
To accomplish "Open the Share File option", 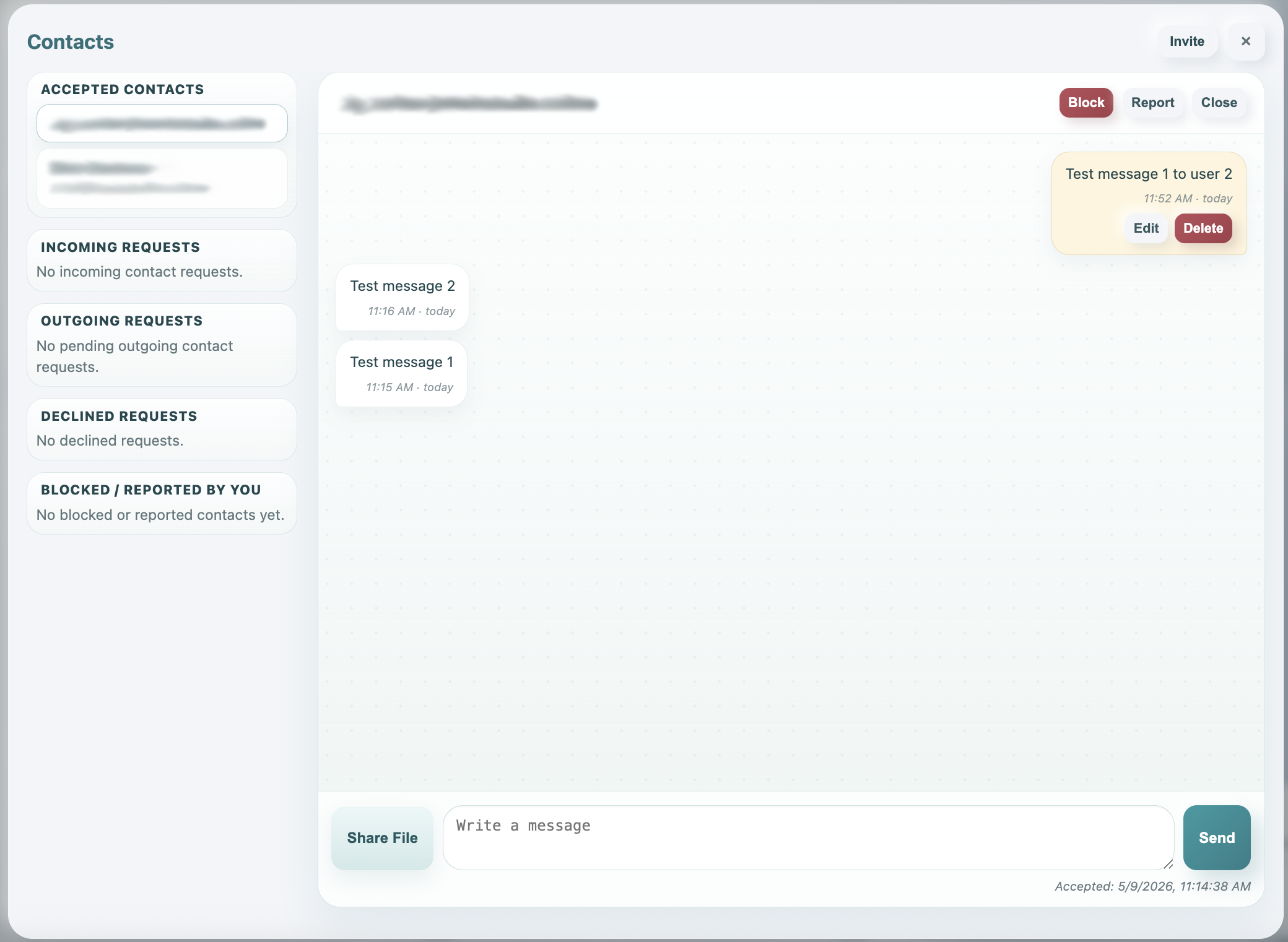I will tap(382, 838).
